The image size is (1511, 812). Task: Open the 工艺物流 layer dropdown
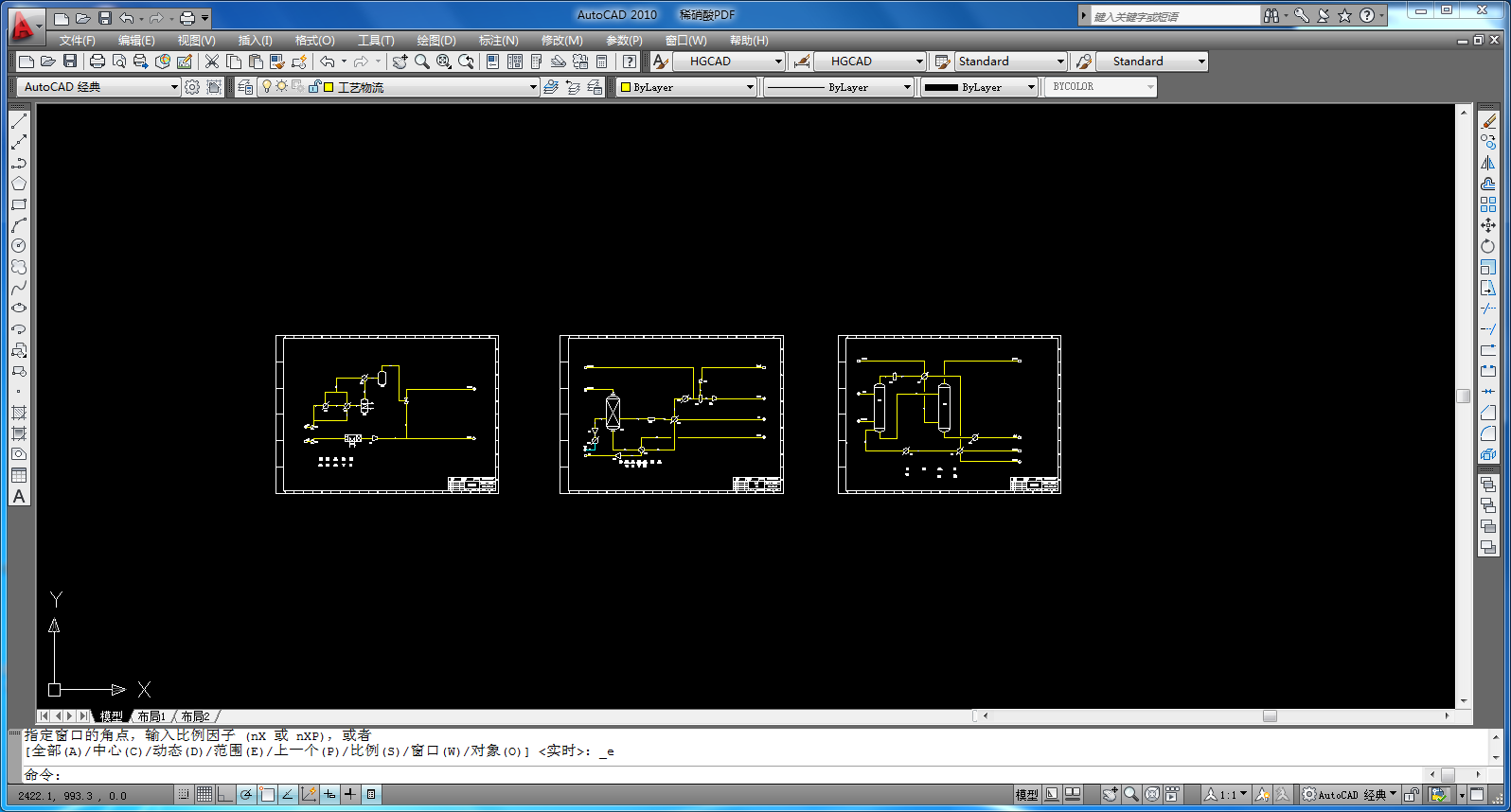tap(532, 87)
